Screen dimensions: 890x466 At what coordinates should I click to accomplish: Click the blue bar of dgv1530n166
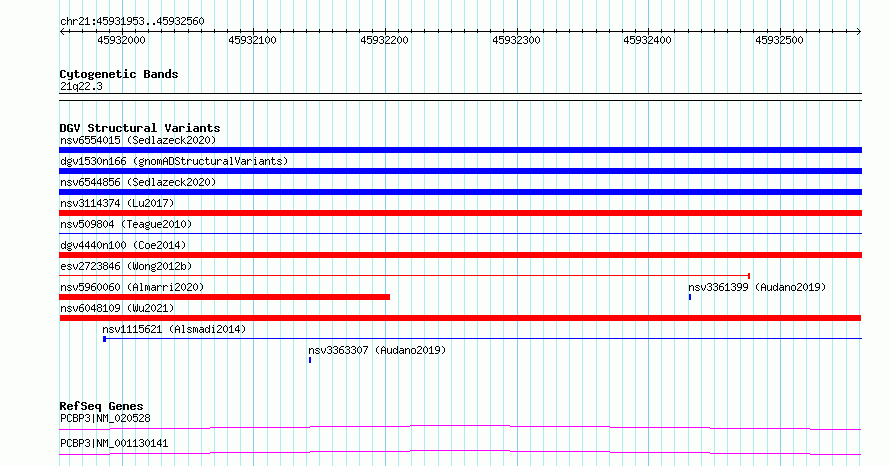click(x=460, y=171)
